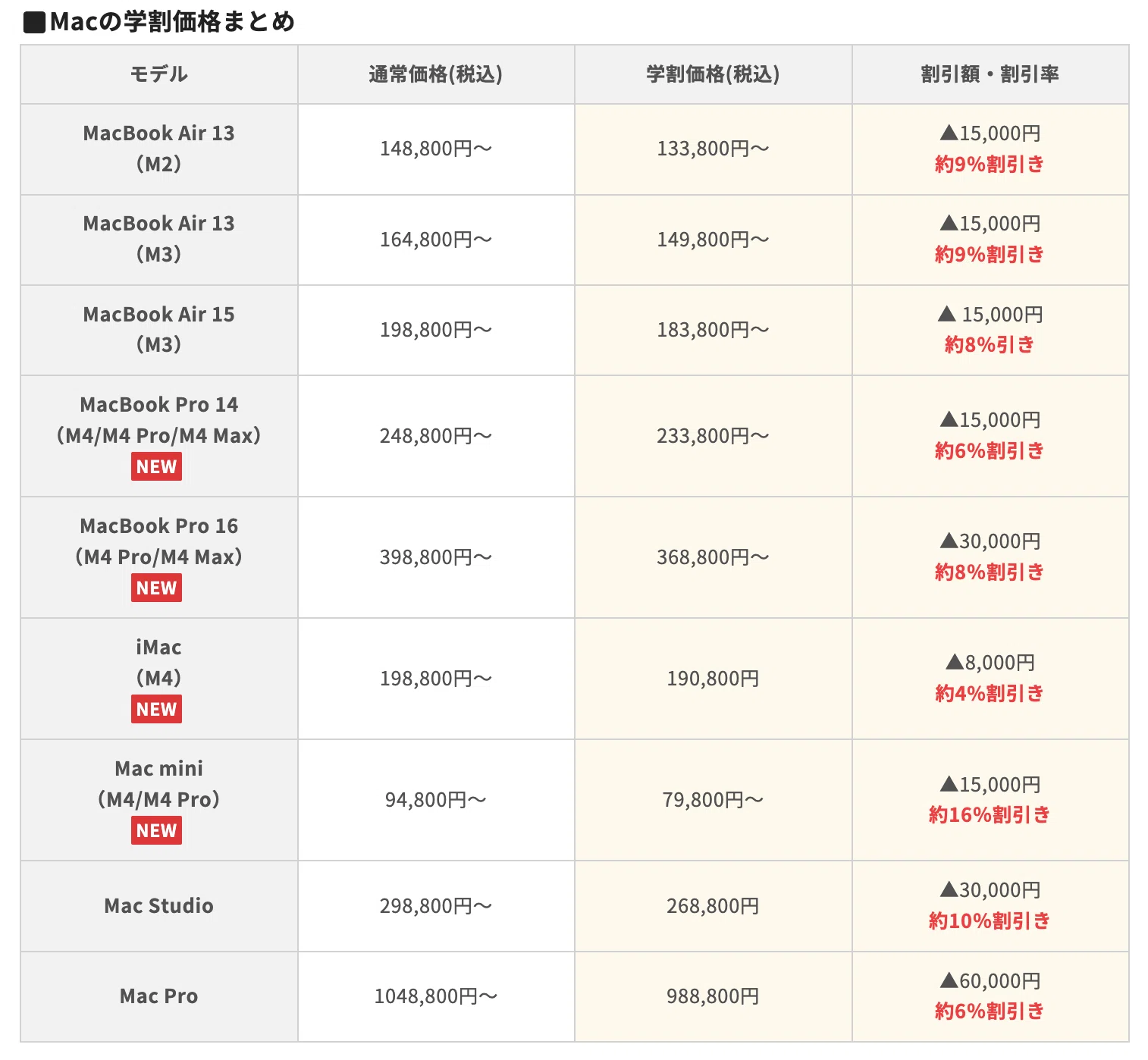Image resolution: width=1148 pixels, height=1060 pixels.
Task: Click the regular price "398,800円〜"
Action: coord(436,557)
